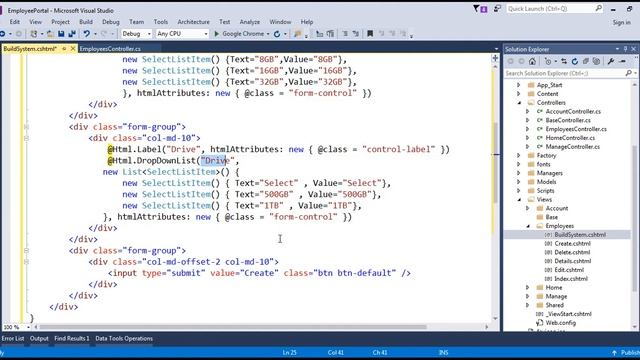Open the Error List panel tab
Viewport: 640px width, 360px height.
(x=13, y=339)
